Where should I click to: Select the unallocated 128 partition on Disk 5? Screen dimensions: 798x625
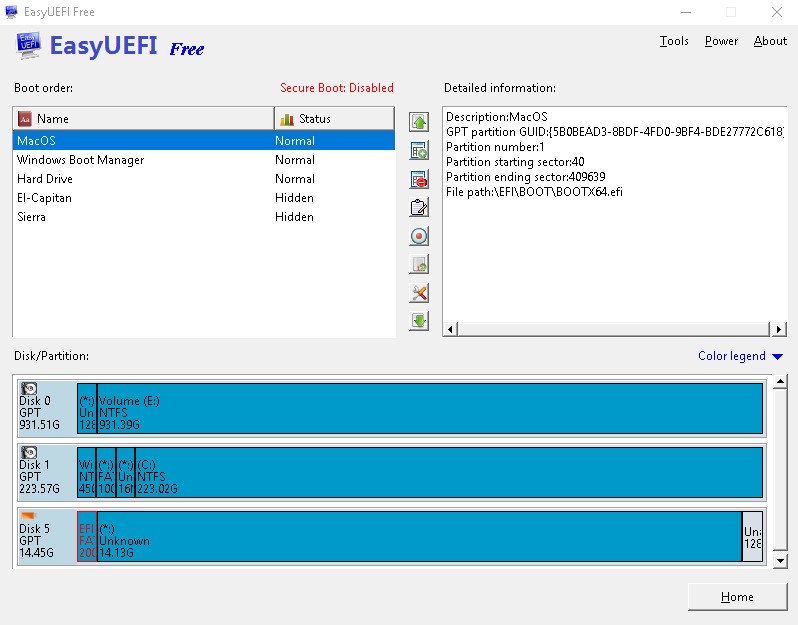753,536
